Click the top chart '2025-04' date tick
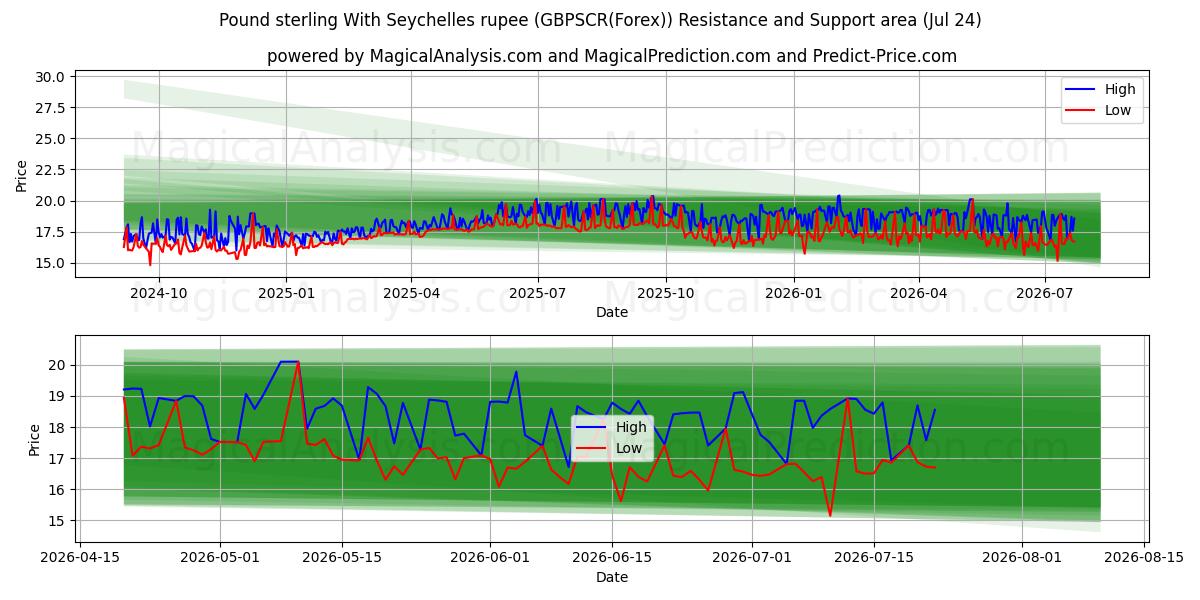This screenshot has height=600, width=1200. point(411,293)
